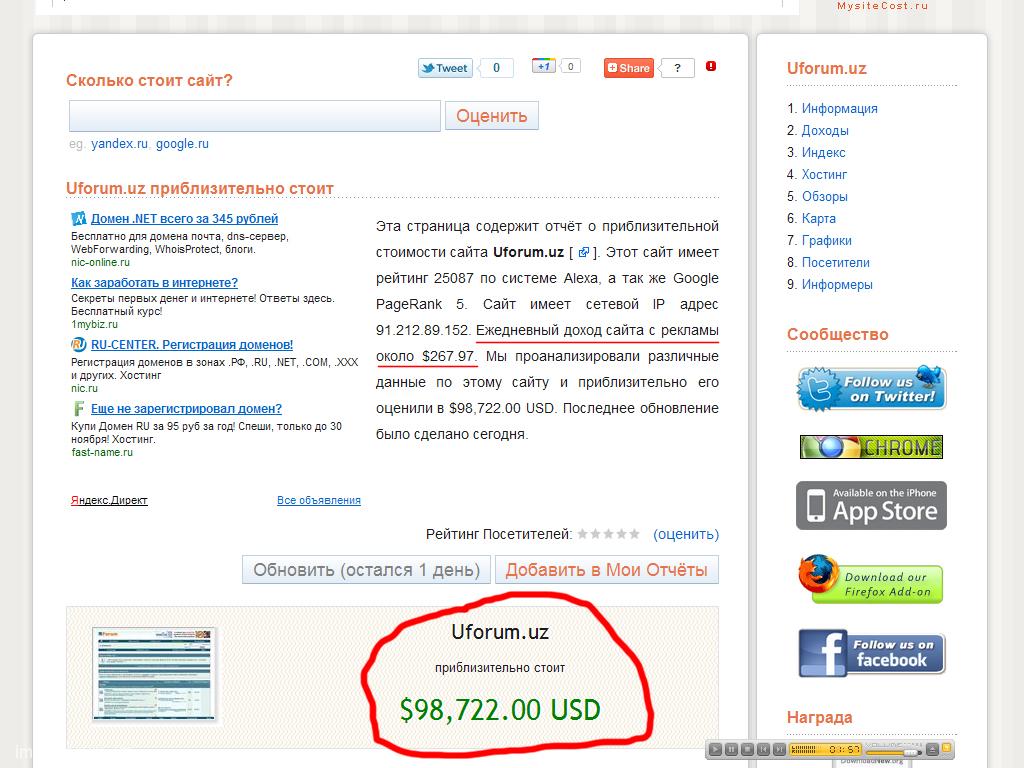The width and height of the screenshot is (1024, 768).
Task: Open RU-CENTER Регистрация доменов ad link
Action: (192, 345)
